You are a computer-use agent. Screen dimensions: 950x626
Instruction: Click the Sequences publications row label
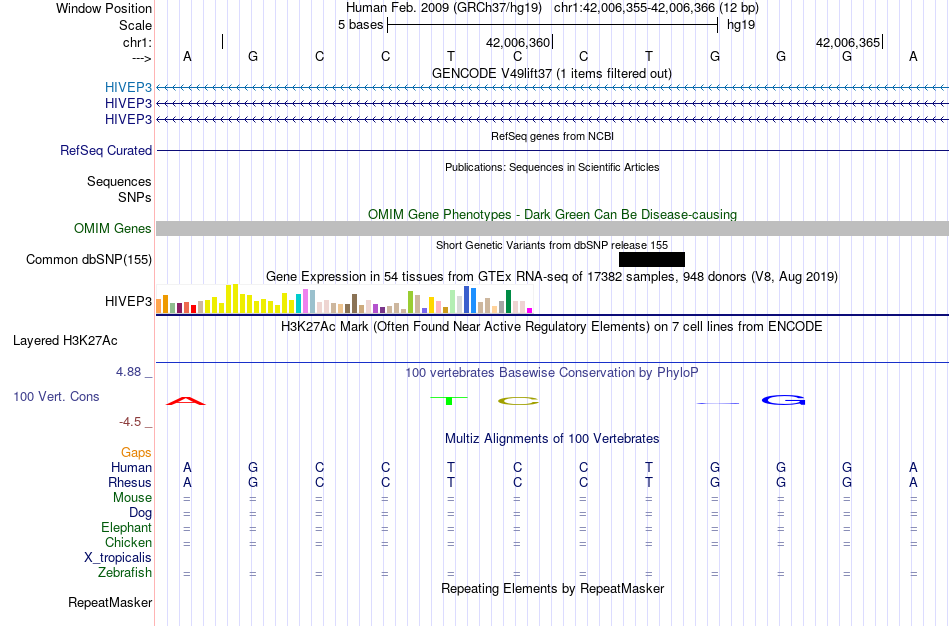click(119, 181)
